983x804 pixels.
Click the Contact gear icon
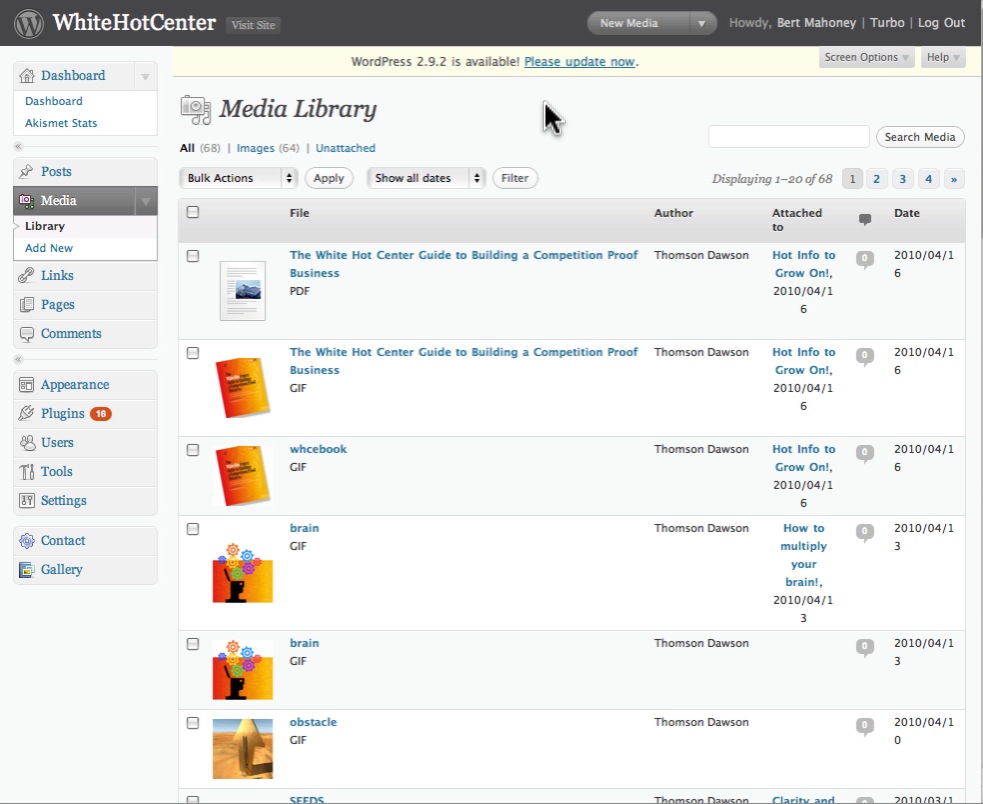pyautogui.click(x=26, y=541)
